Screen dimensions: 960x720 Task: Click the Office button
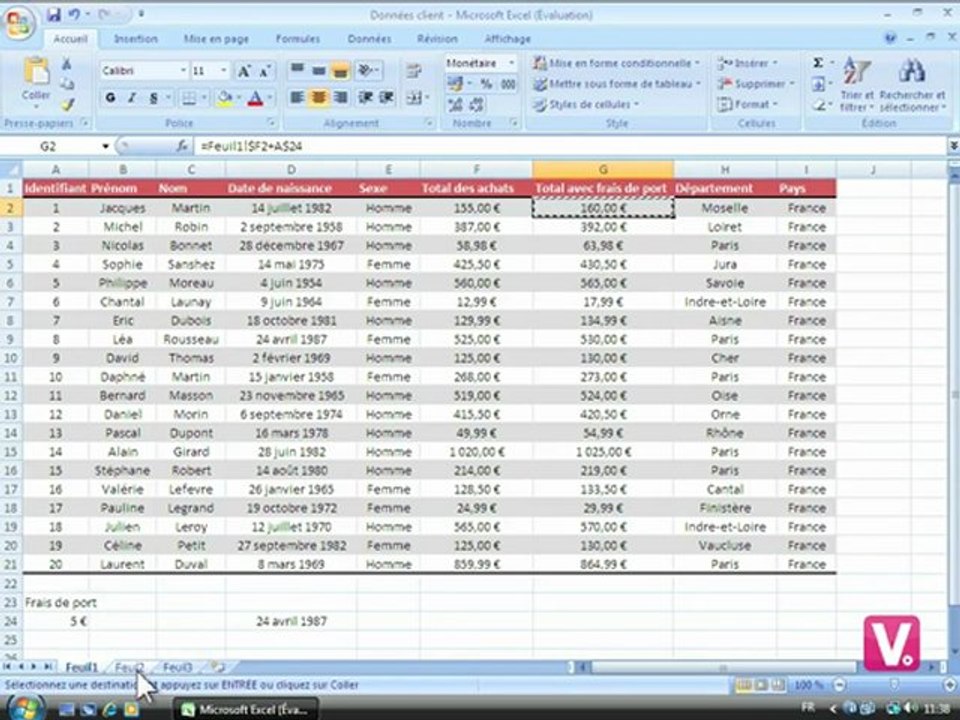[18, 24]
